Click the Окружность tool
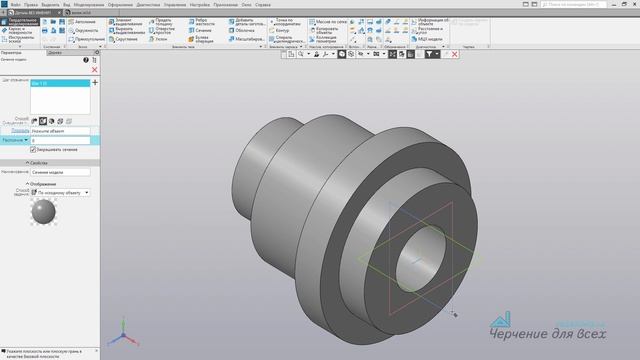The height and width of the screenshot is (360, 640). click(x=84, y=31)
